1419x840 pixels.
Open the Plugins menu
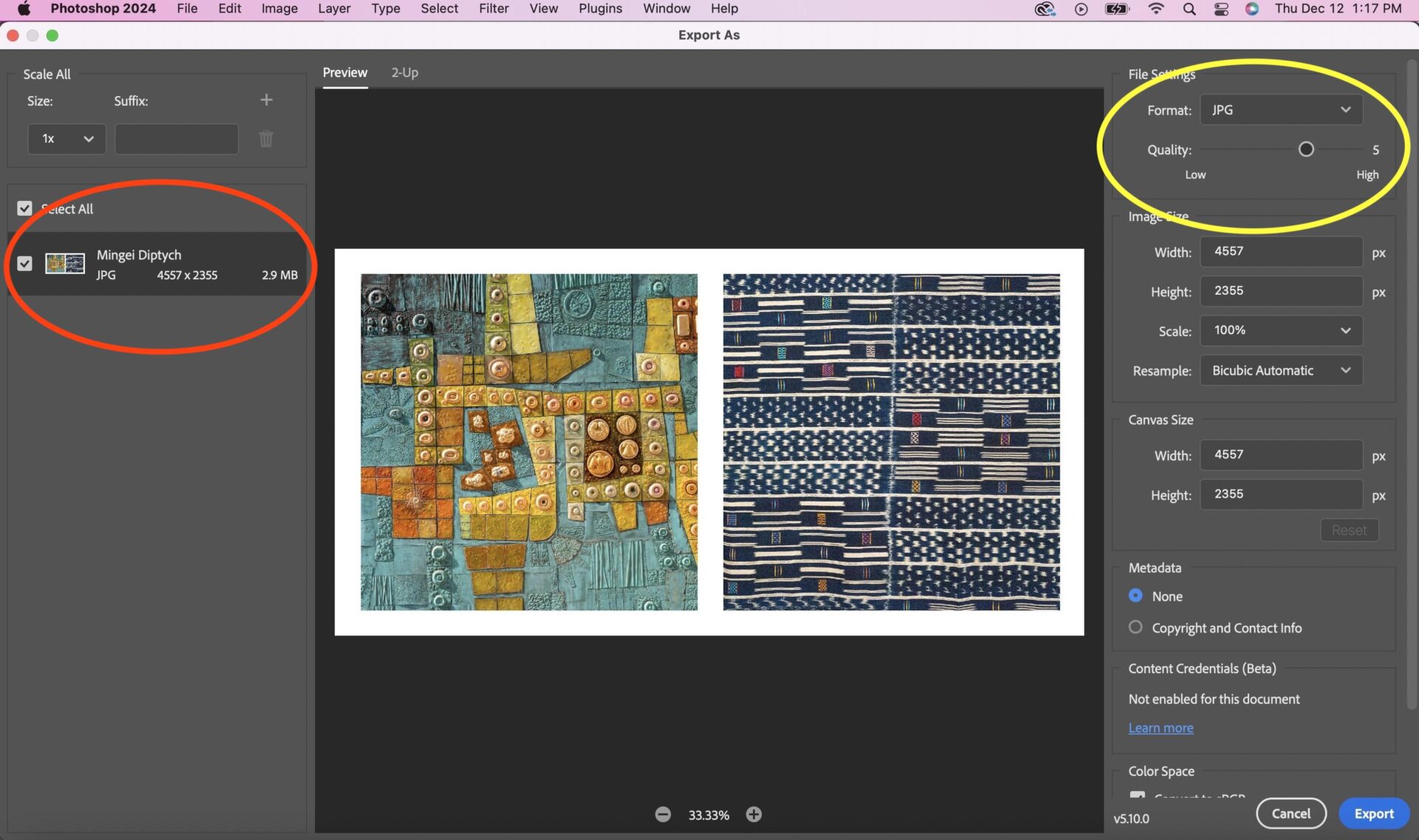[600, 9]
